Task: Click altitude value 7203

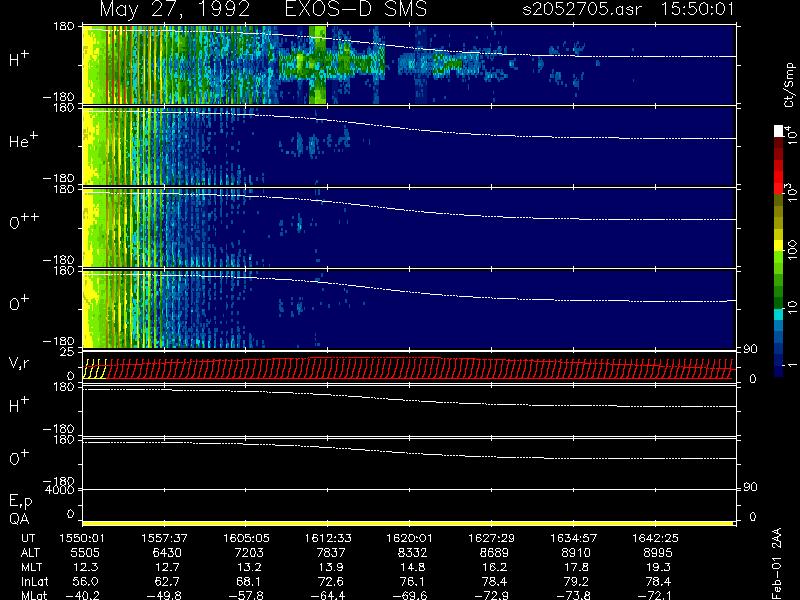Action: click(248, 553)
